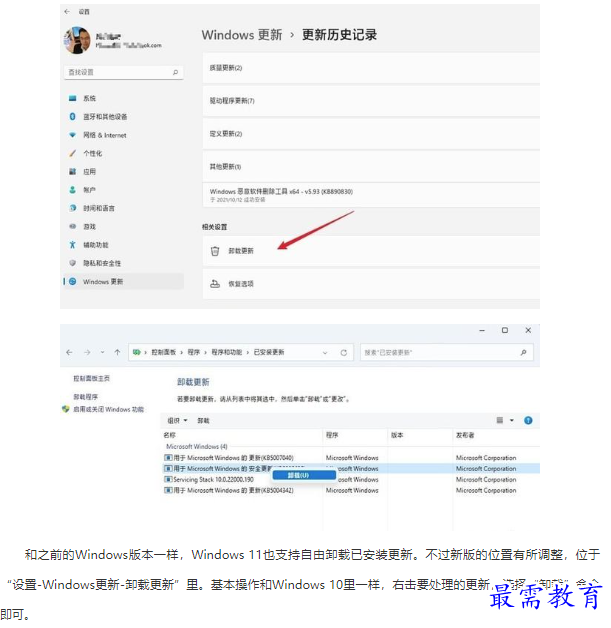
Task: Open 启用或关闭 Windows 功能 link
Action: [108, 409]
